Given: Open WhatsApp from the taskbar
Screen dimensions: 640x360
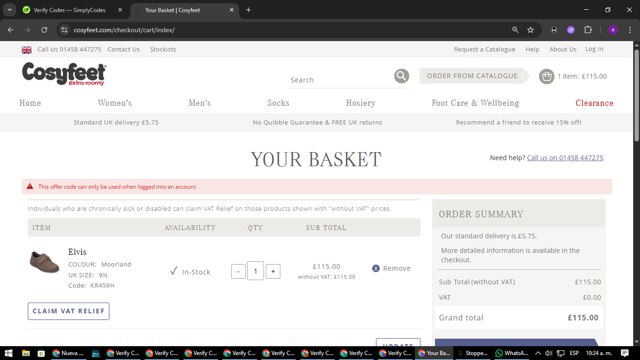Looking at the screenshot, I should coord(511,353).
